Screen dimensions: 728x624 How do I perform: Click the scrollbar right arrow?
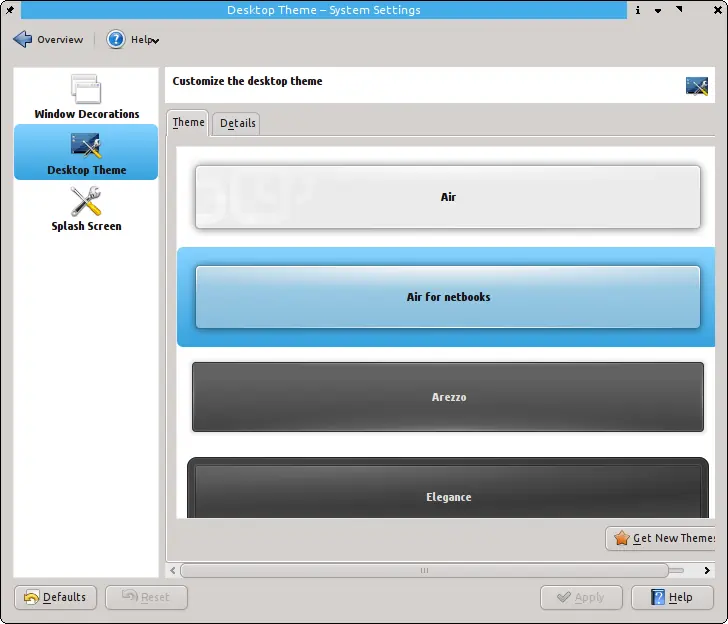click(707, 571)
